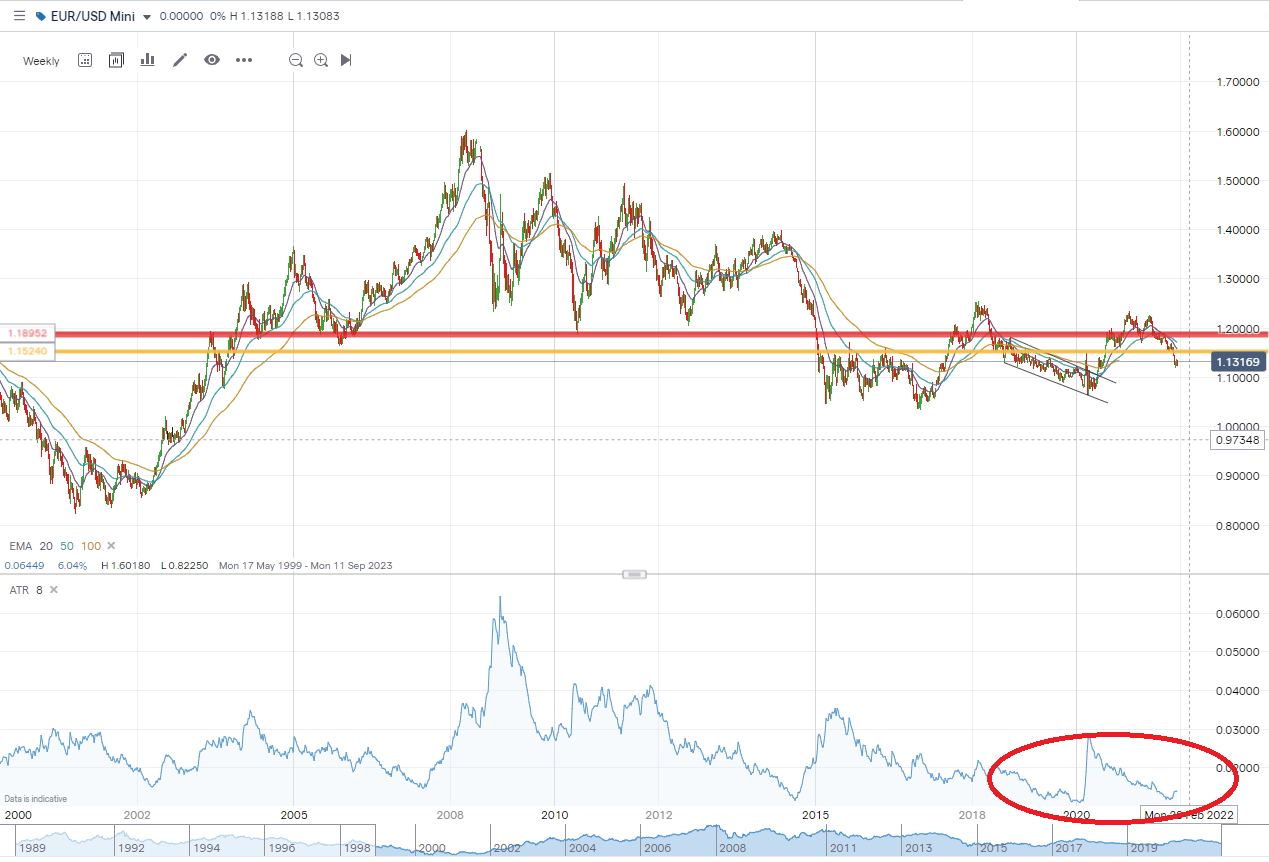Screen dimensions: 1269x862
Task: Select the EMA 50 period value
Action: 66,546
